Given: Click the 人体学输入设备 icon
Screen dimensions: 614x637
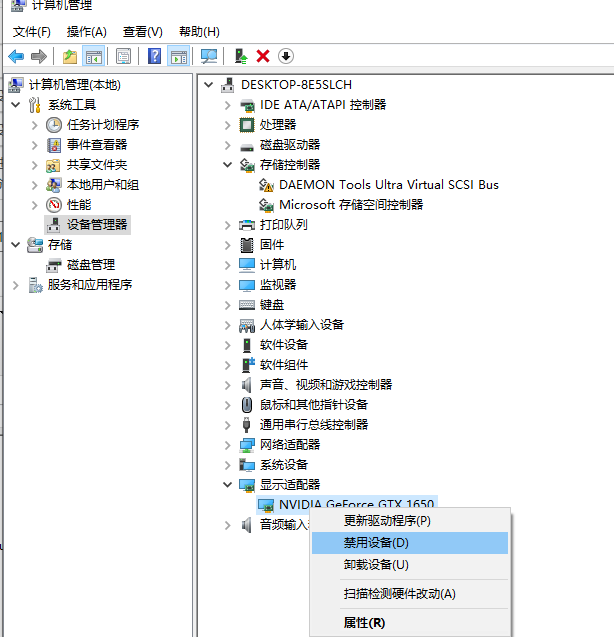Looking at the screenshot, I should tap(247, 325).
